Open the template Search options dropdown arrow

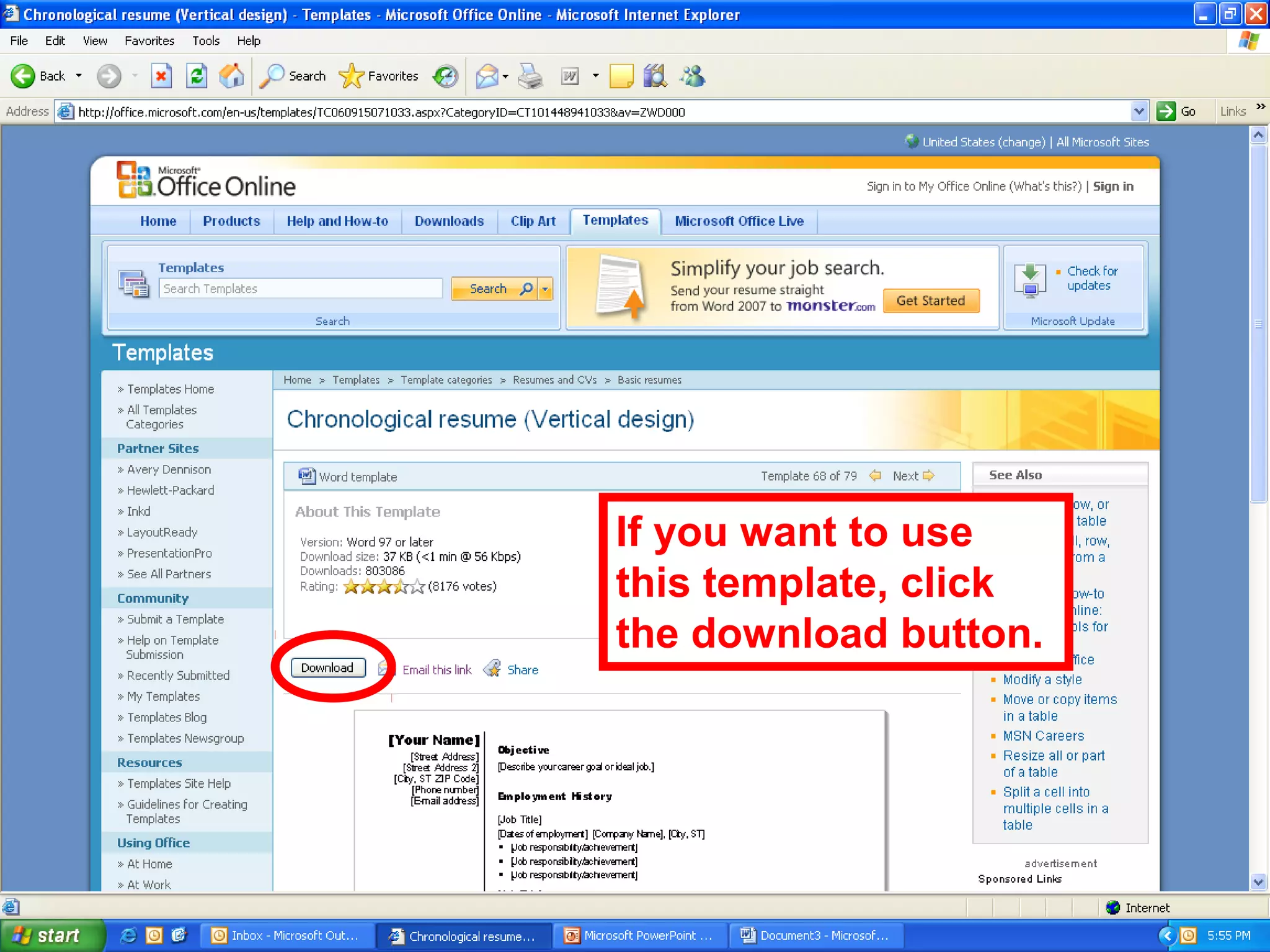coord(545,289)
